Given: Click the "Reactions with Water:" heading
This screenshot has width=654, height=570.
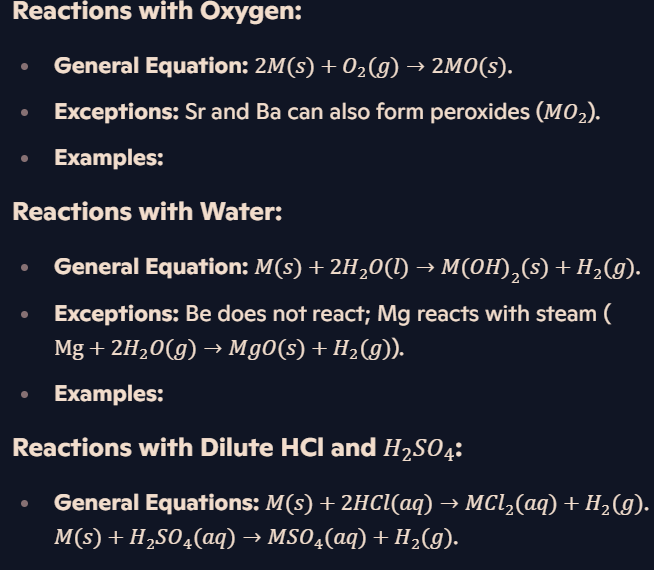Looking at the screenshot, I should [147, 211].
